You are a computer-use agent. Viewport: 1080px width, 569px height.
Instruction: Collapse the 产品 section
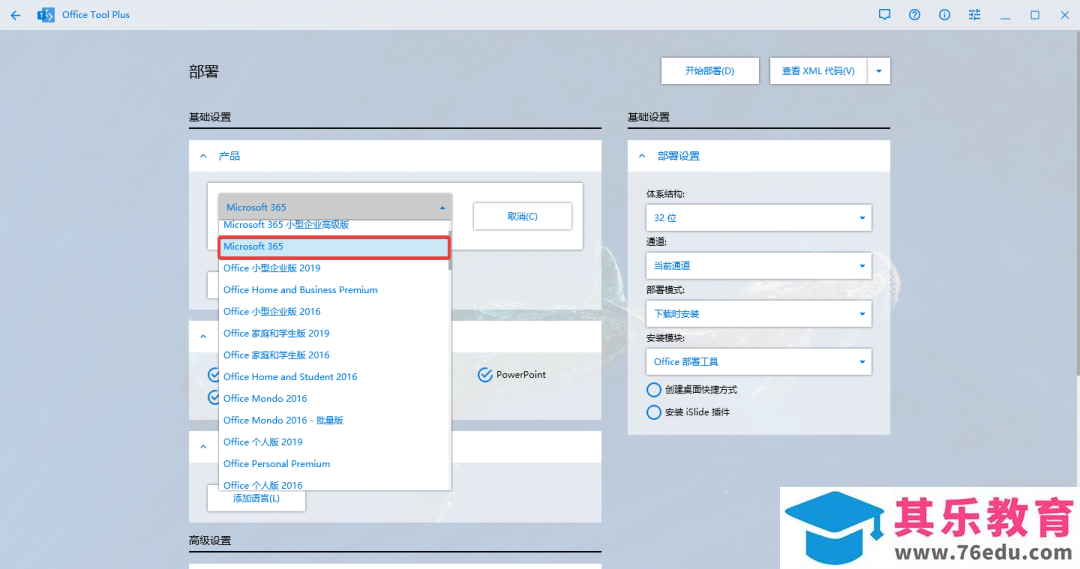[x=203, y=156]
